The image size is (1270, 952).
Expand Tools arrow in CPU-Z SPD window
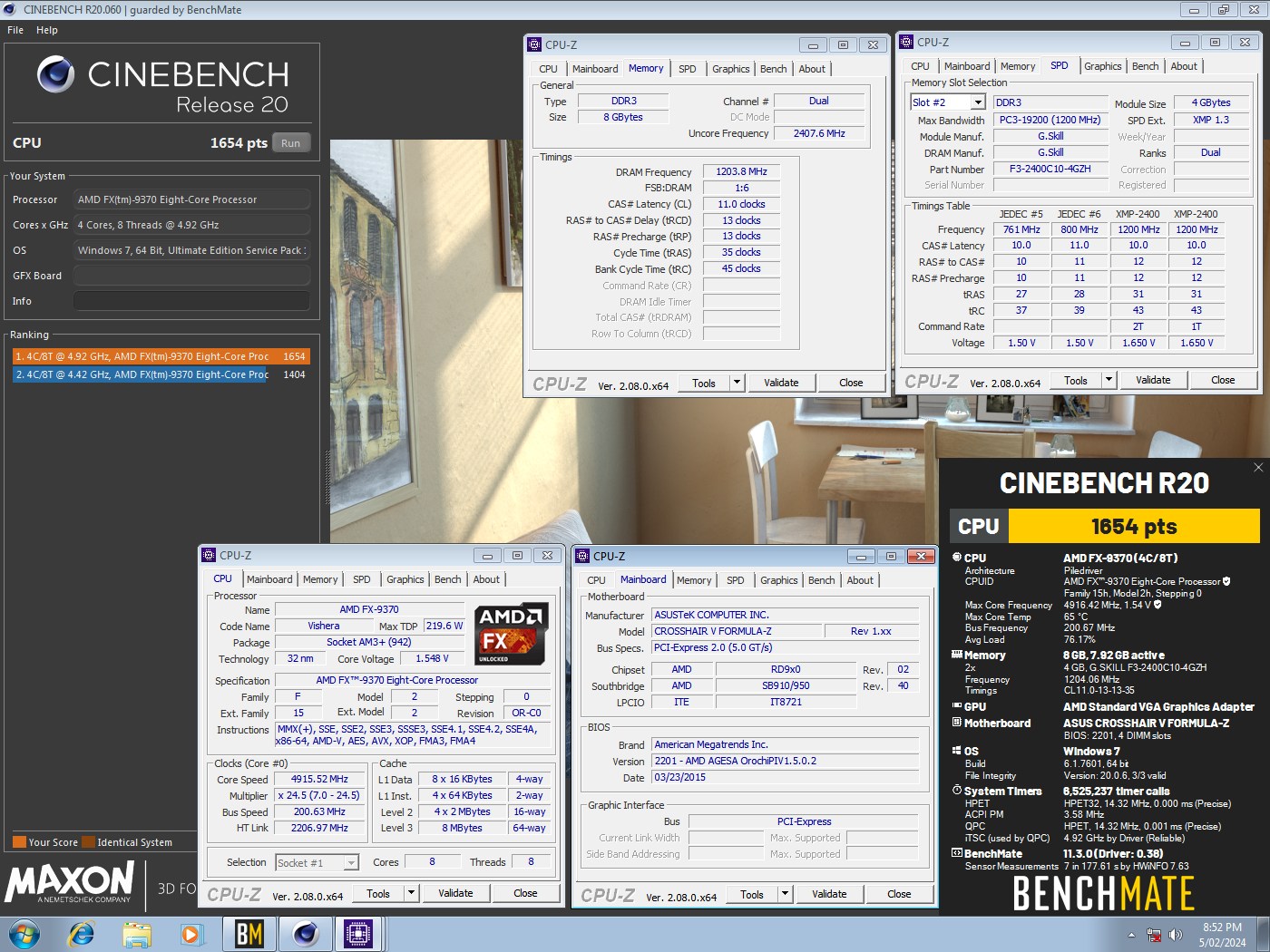click(x=1109, y=380)
